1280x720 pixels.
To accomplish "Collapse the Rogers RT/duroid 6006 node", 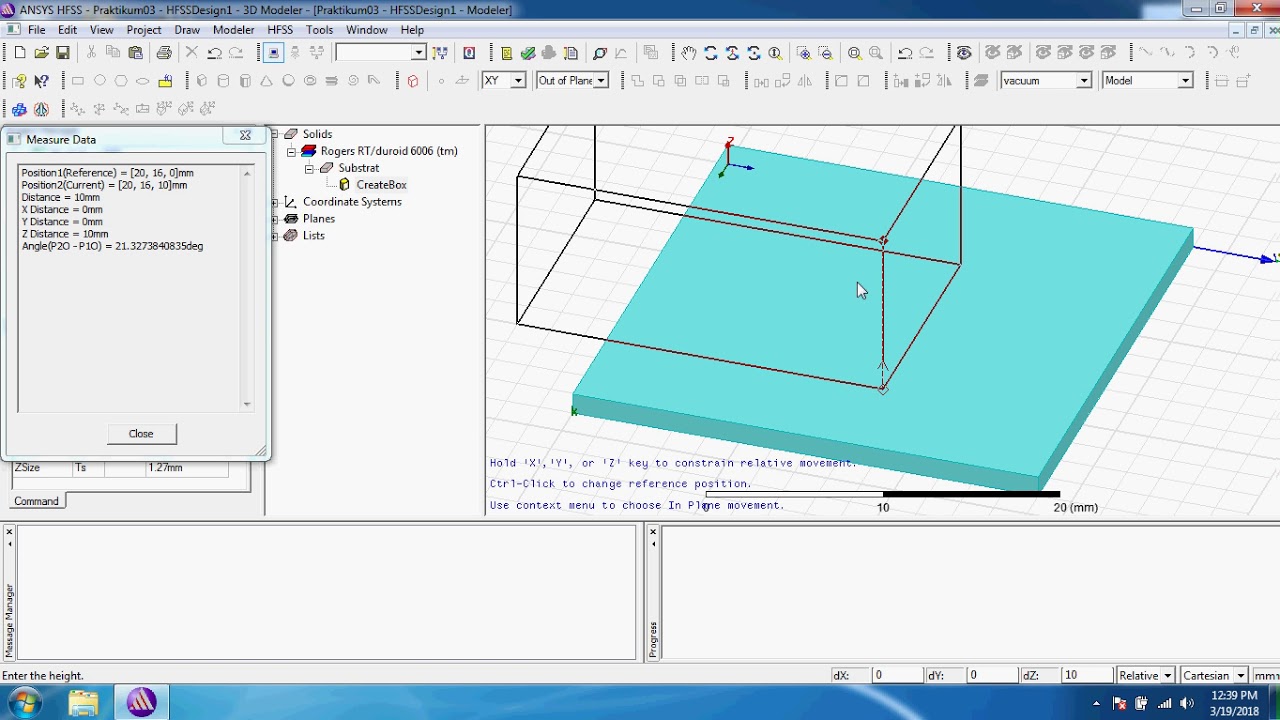I will pos(292,151).
